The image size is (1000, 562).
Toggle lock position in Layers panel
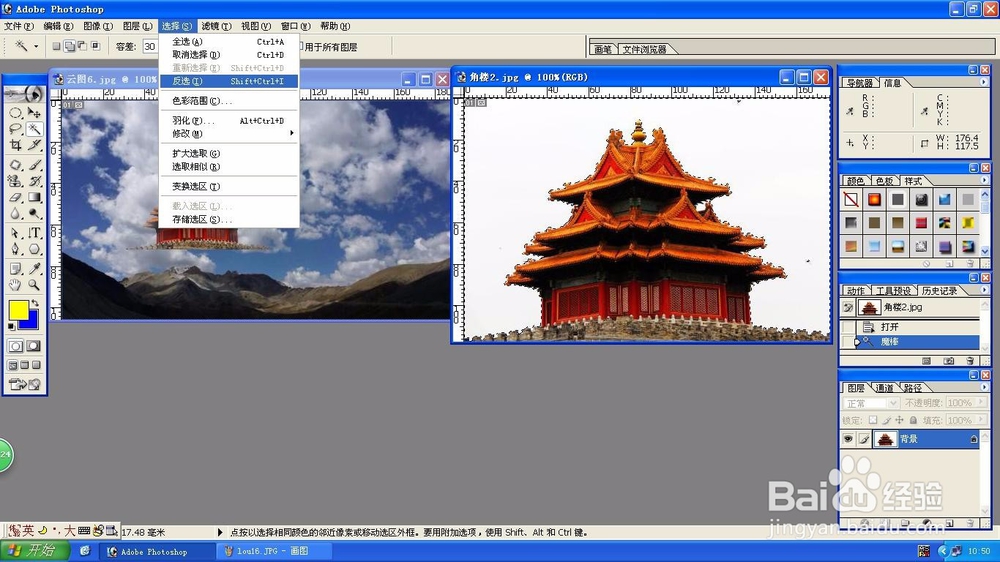click(899, 420)
